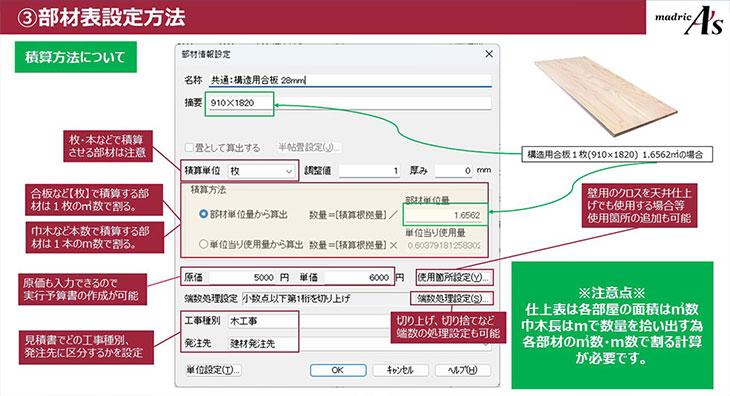
Task: Click the 名称 field 共通:構造用合板 28mm
Action: coord(350,80)
